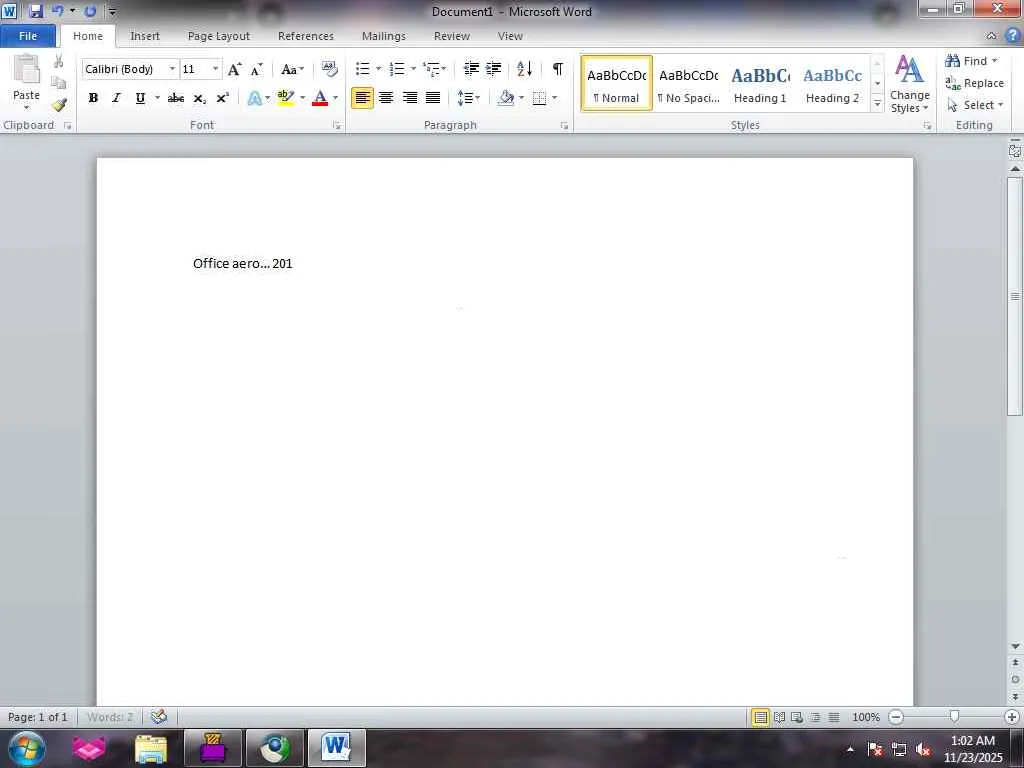Open the Select dropdown in Editing
Viewport: 1024px width, 768px height.
974,105
